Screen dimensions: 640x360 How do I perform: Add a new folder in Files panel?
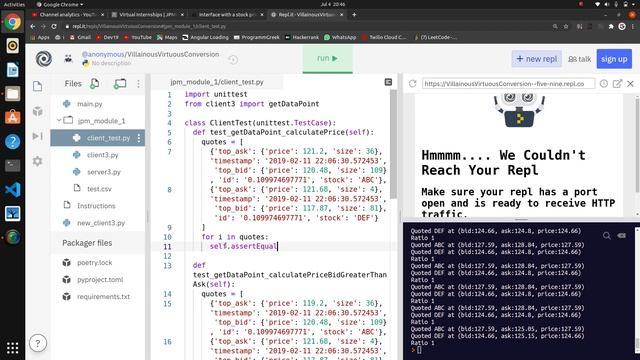point(120,84)
